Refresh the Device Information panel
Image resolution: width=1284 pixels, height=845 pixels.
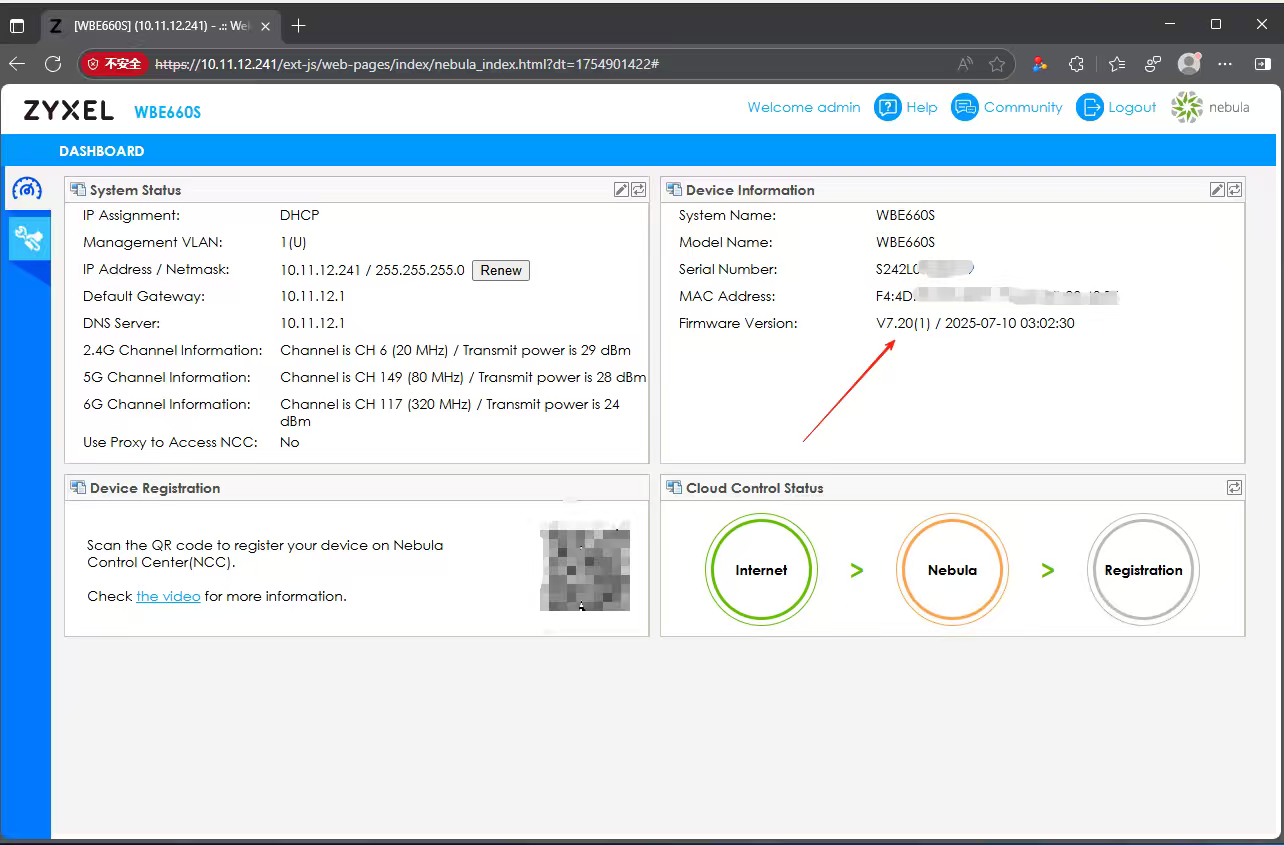click(x=1234, y=189)
